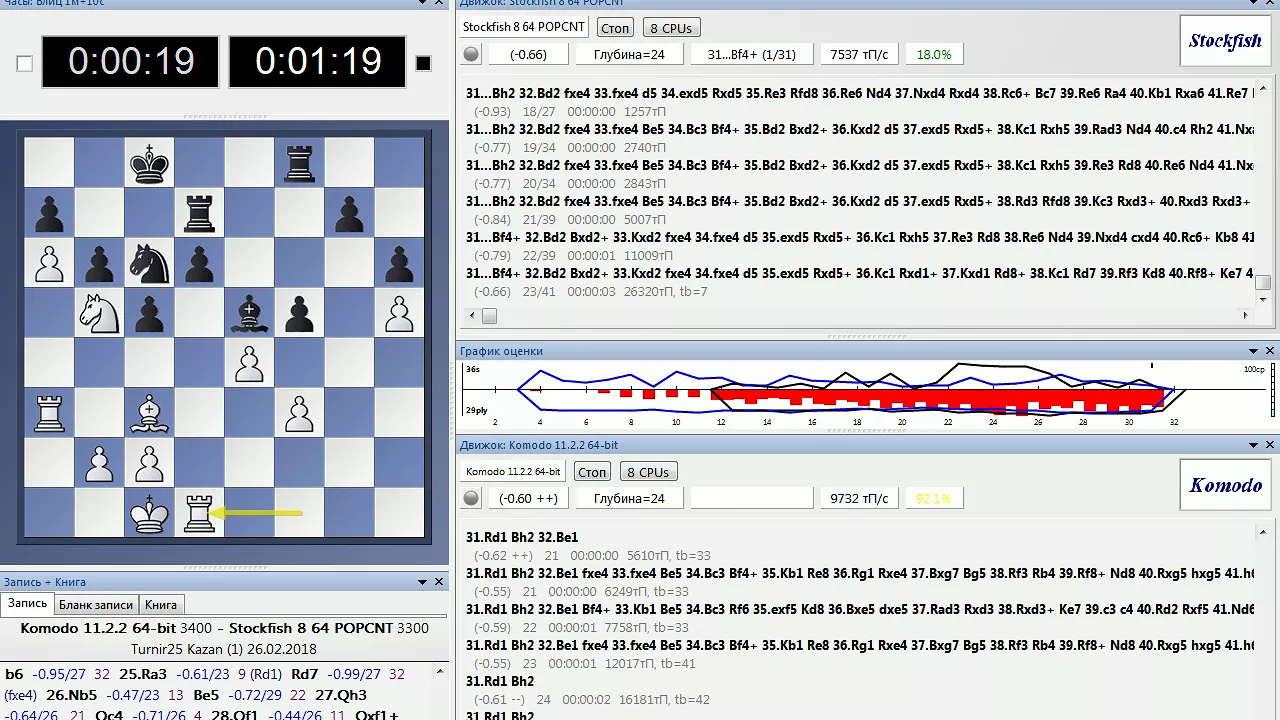Select the white pawn on h5

pos(399,313)
